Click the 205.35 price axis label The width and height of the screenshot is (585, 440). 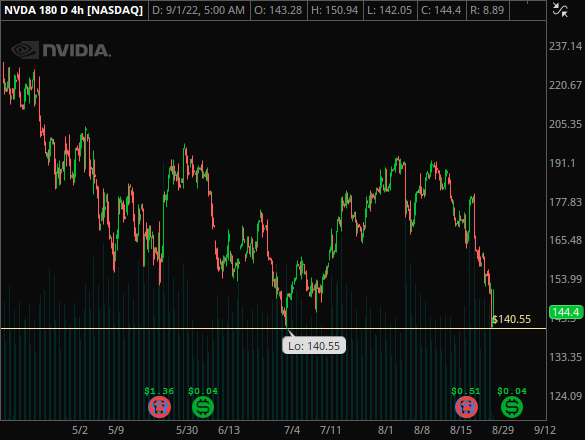(x=565, y=124)
